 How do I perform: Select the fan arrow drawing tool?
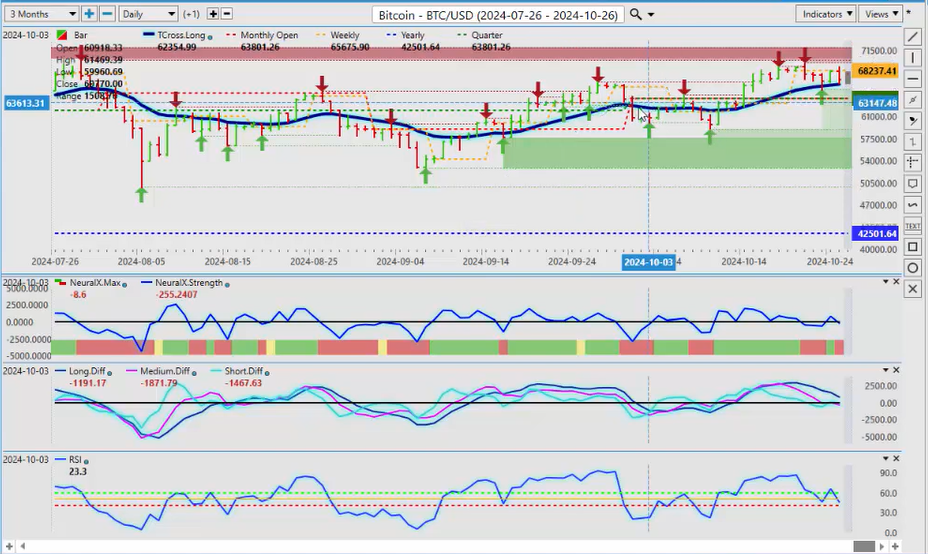pyautogui.click(x=913, y=121)
